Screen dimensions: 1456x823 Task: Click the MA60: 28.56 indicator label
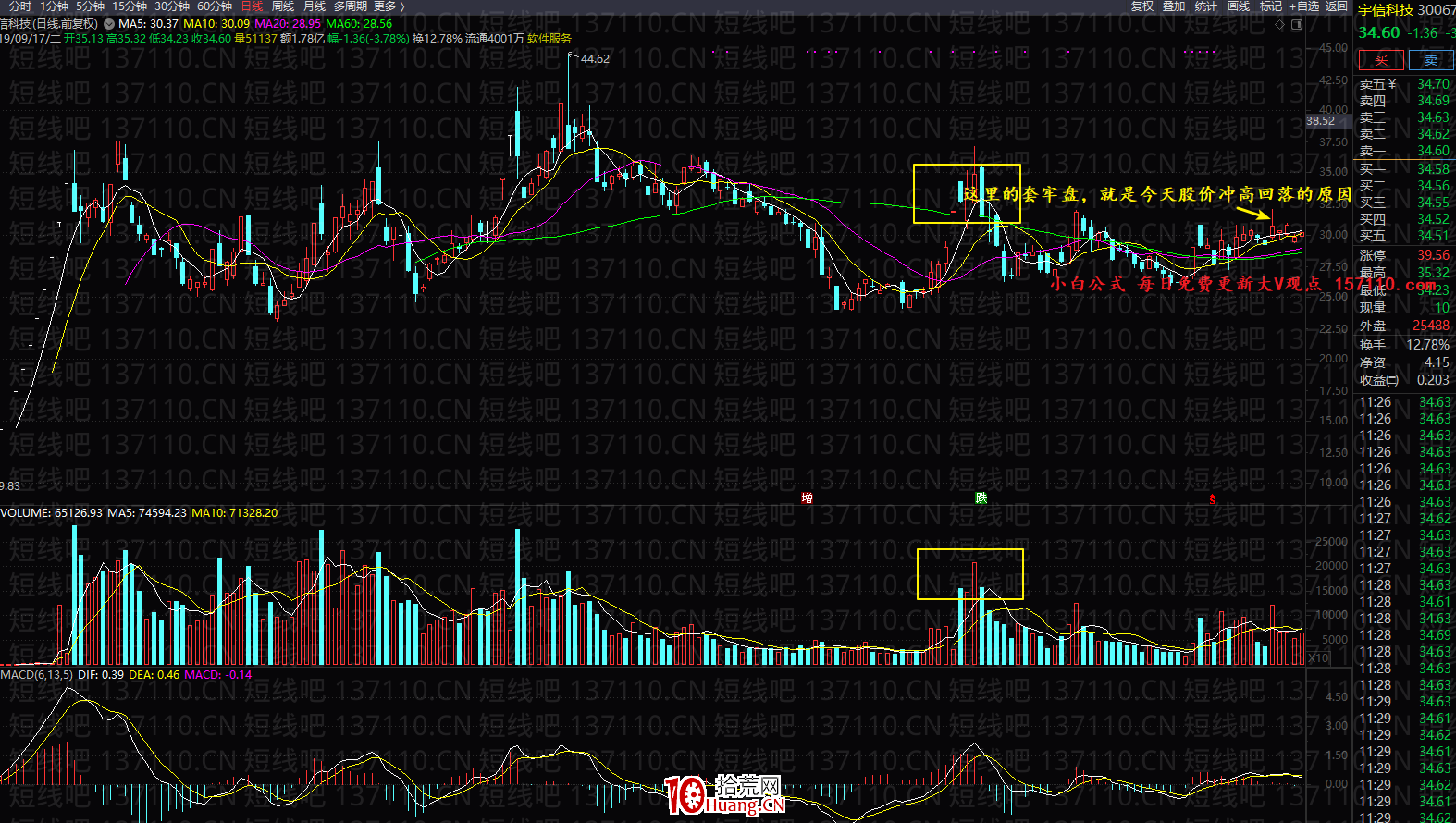tap(359, 24)
